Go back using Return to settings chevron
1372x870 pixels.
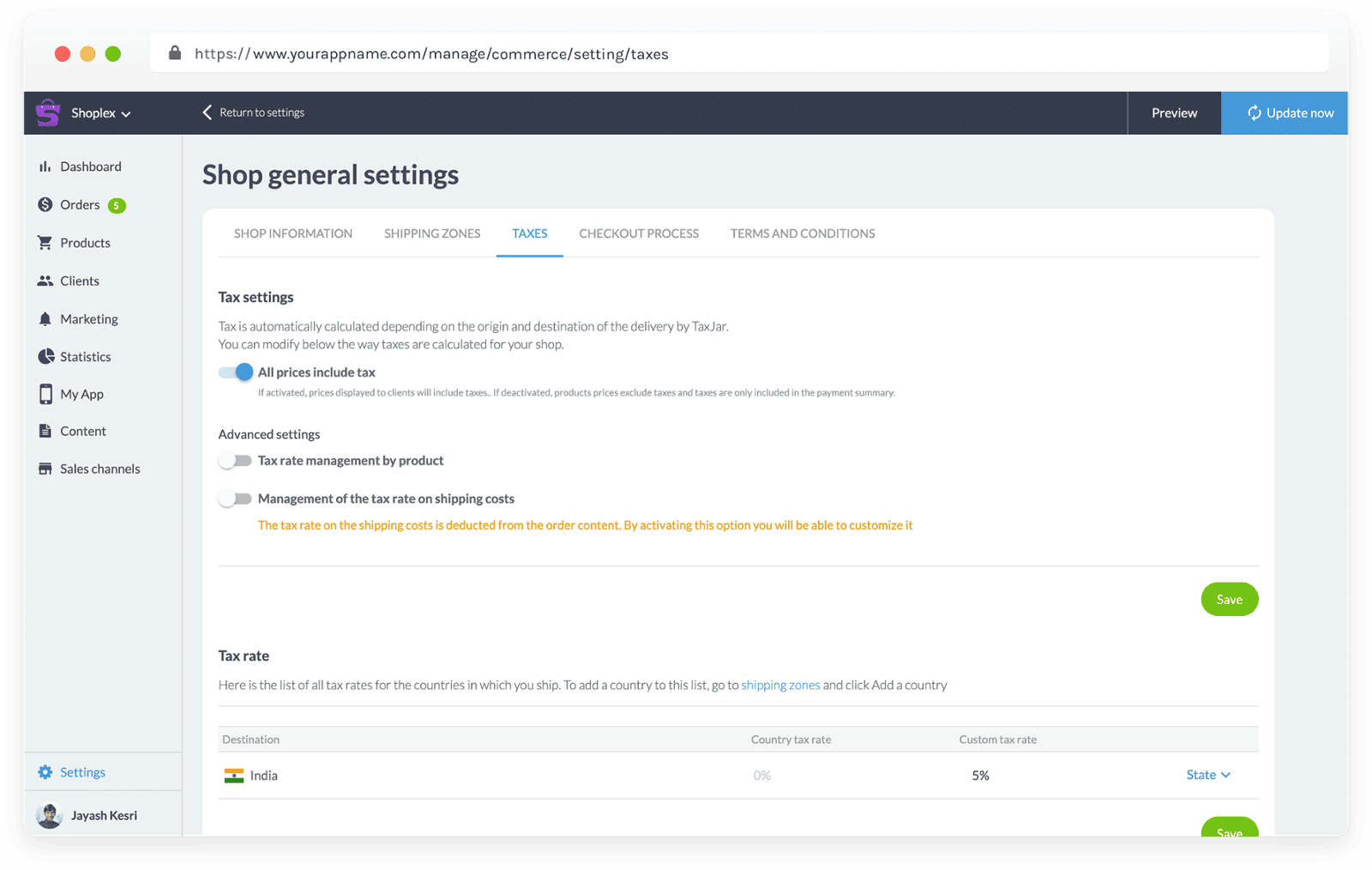pos(207,112)
